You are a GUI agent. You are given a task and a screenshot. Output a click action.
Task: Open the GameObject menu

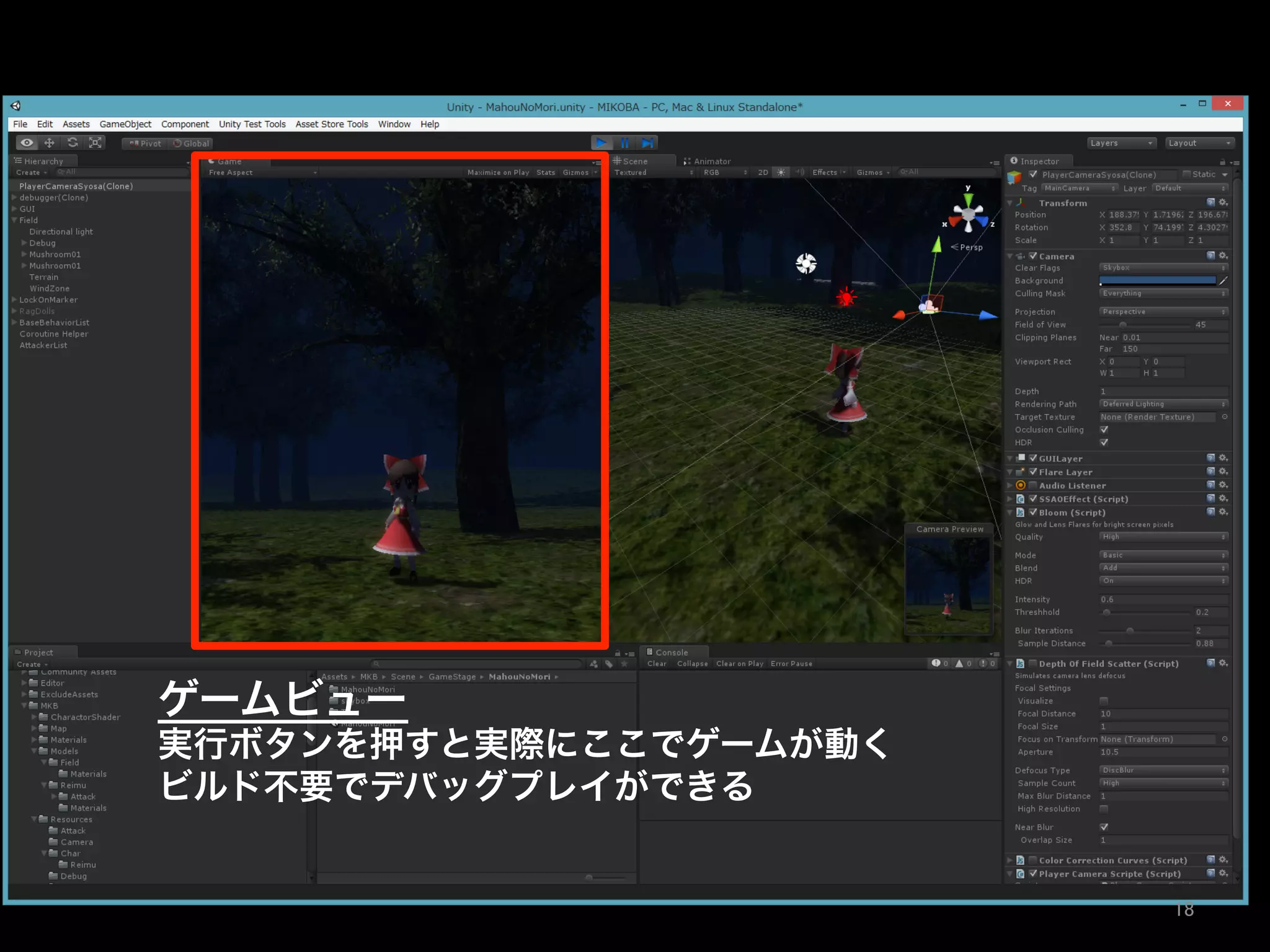125,124
